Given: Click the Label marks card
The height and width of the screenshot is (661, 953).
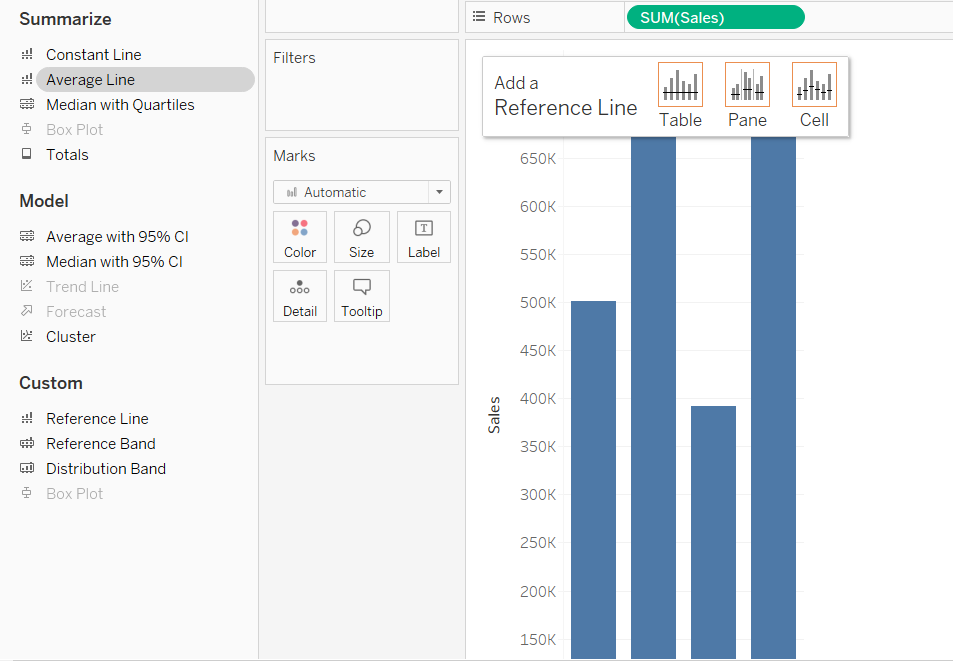Looking at the screenshot, I should [423, 237].
